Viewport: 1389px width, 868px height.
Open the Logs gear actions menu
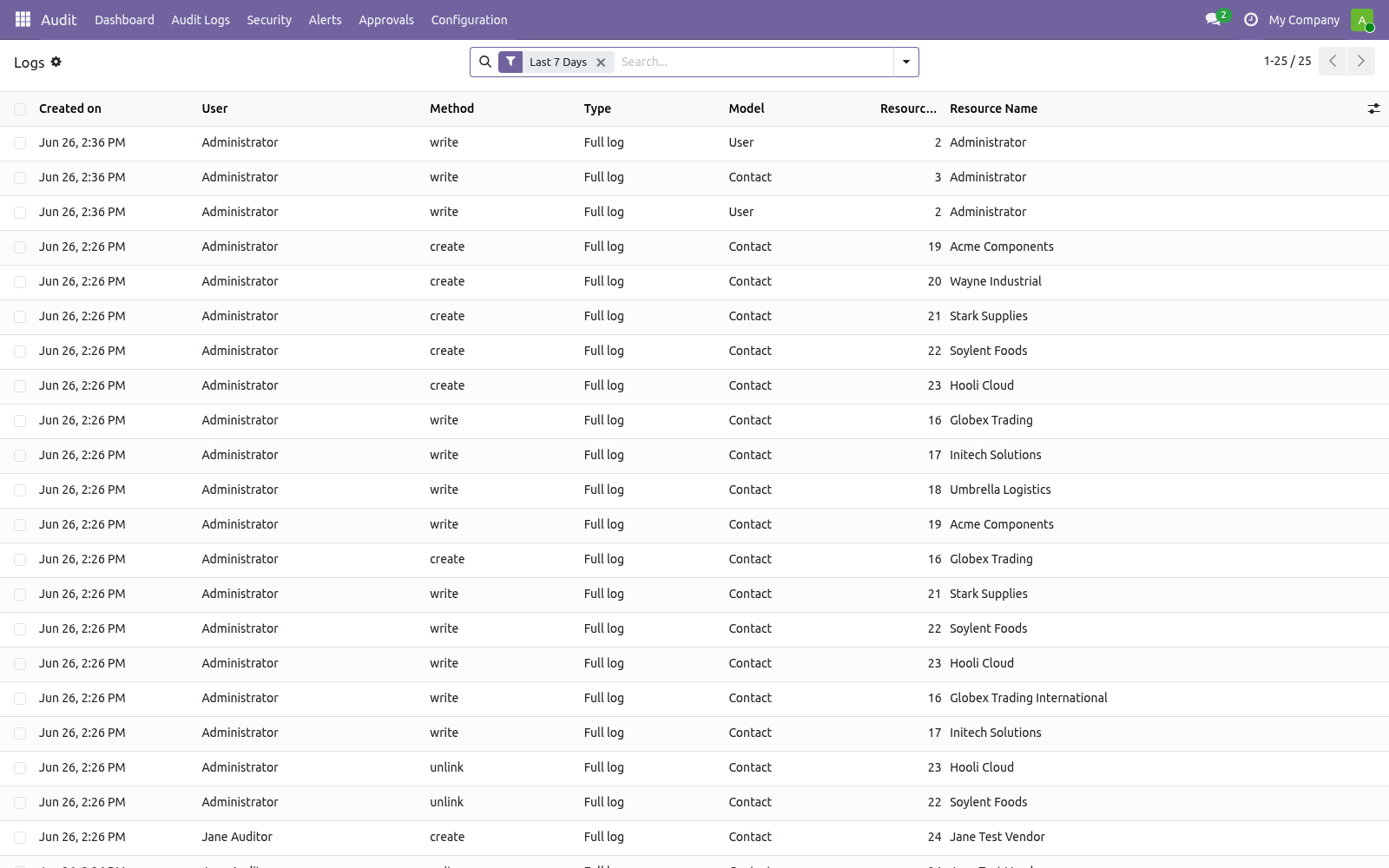(56, 62)
